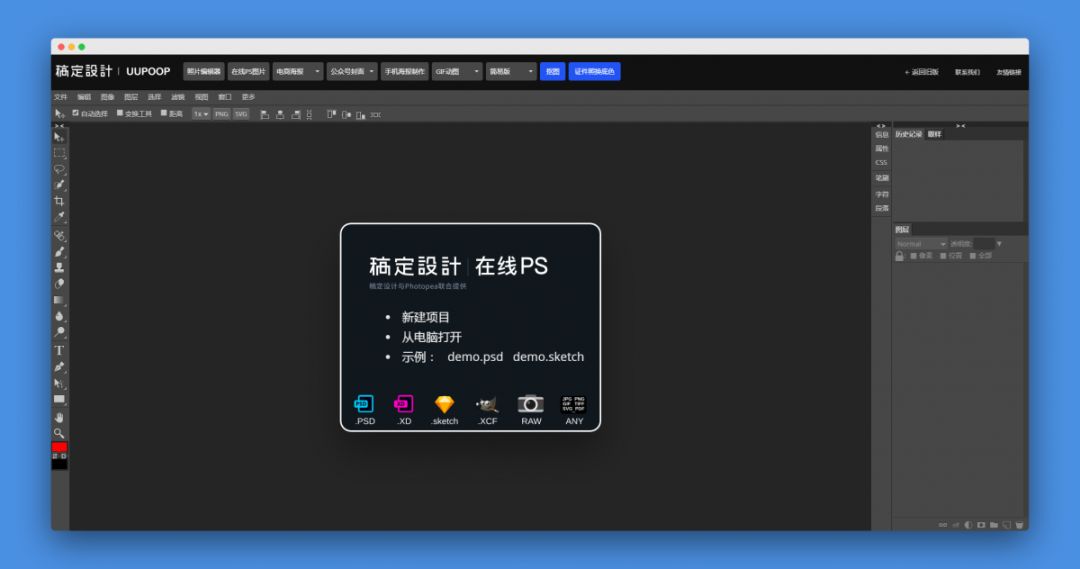The height and width of the screenshot is (569, 1080).
Task: Click the red foreground color swatch
Action: tap(59, 447)
